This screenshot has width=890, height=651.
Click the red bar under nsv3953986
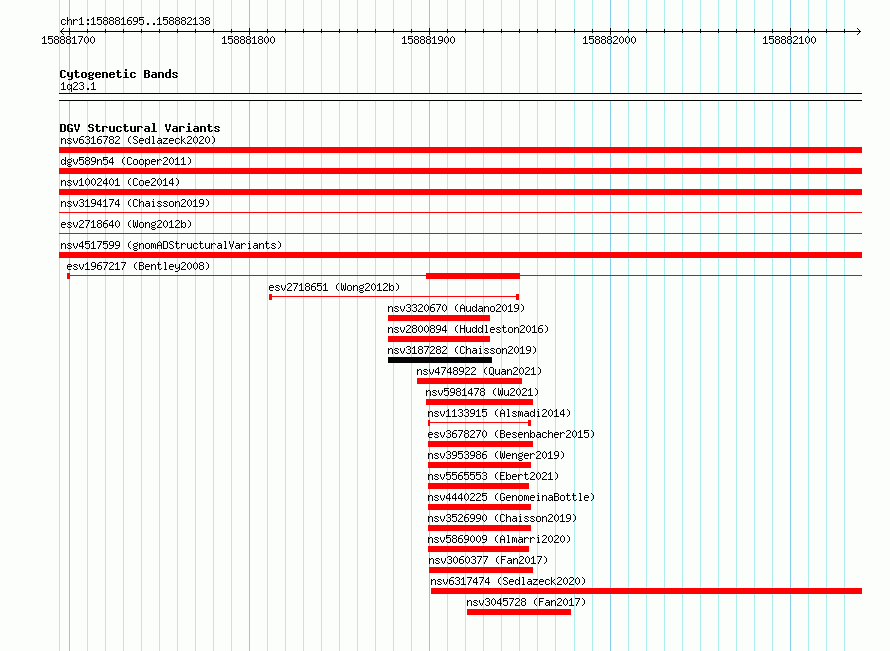coord(479,465)
